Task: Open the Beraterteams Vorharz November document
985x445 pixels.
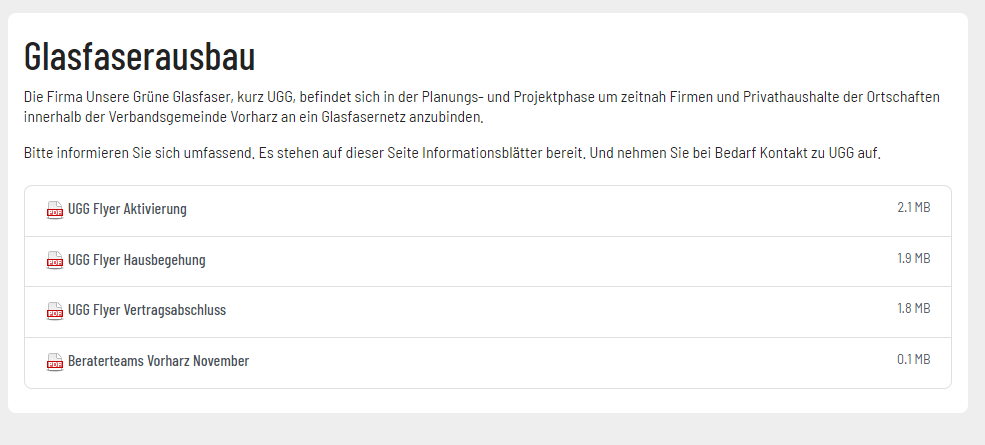Action: pyautogui.click(x=158, y=362)
